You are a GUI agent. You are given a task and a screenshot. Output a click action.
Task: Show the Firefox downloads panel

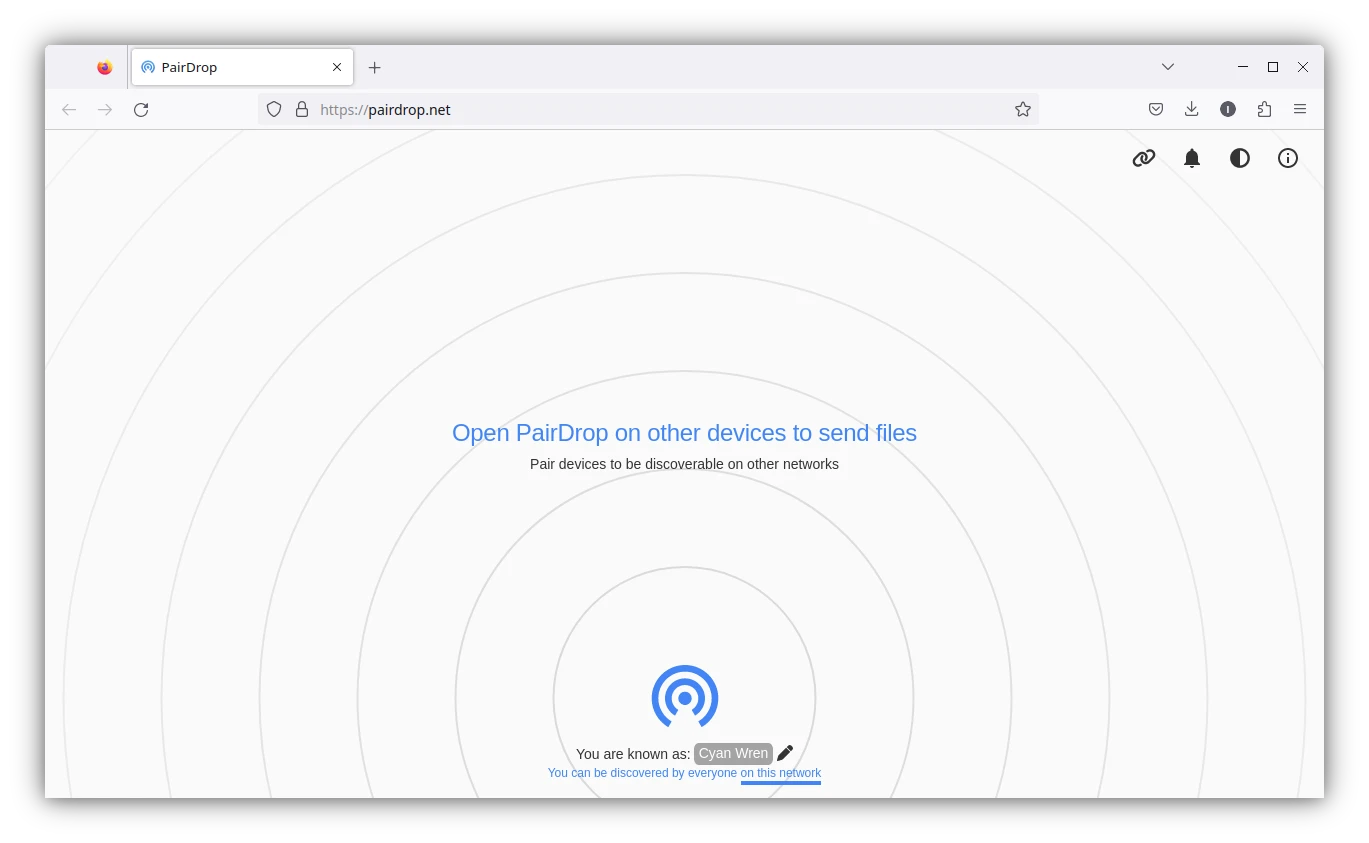coord(1191,110)
